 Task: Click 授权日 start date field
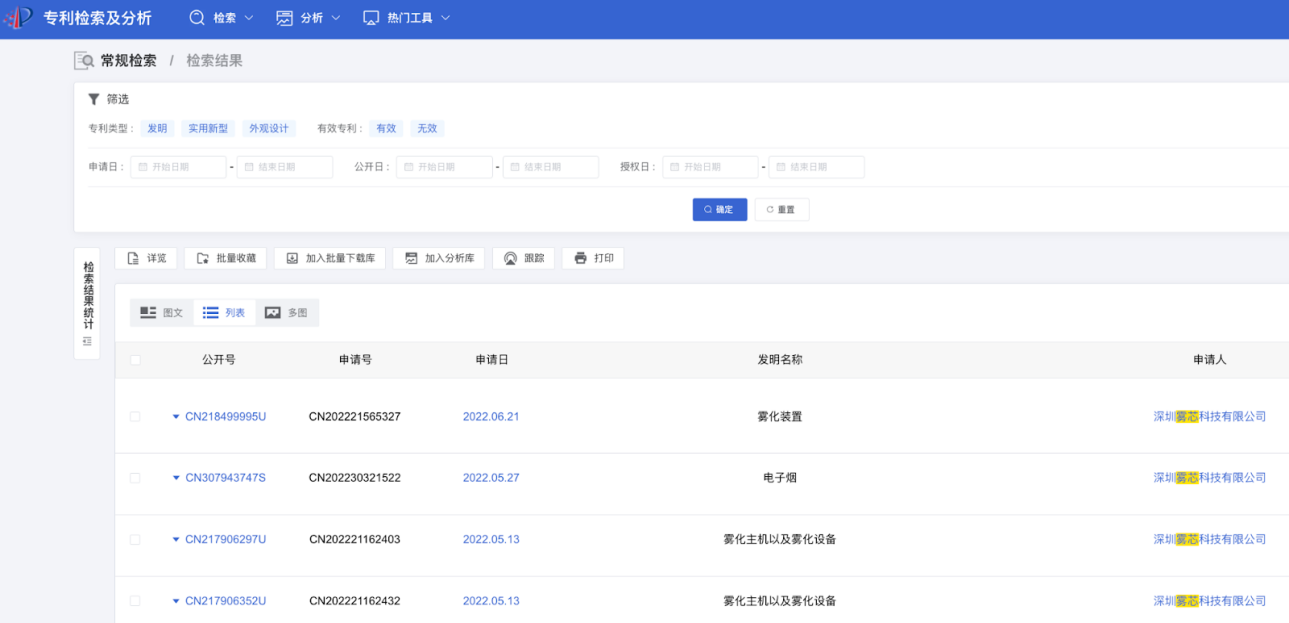[x=710, y=167]
